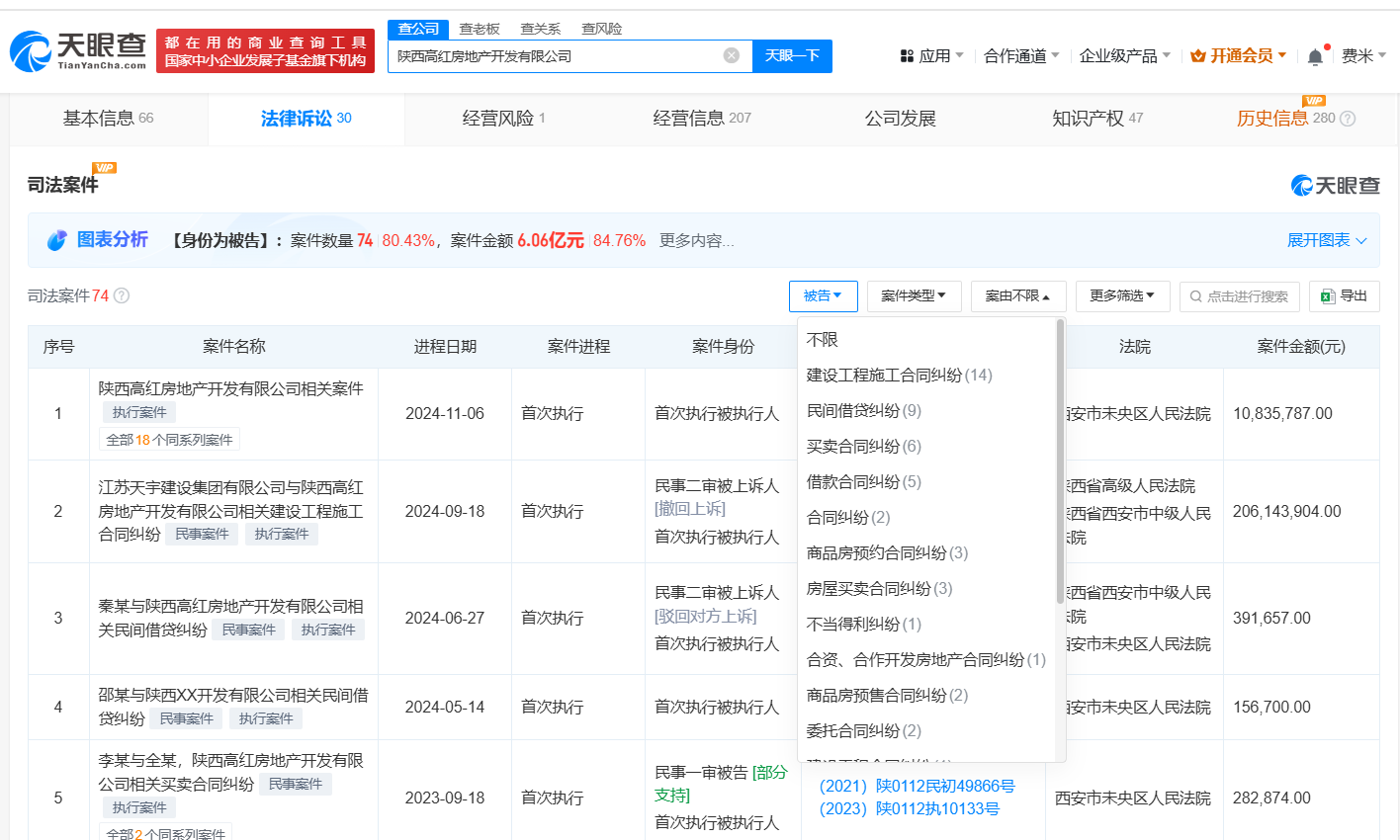Switch to the 经营风险 tab
Screen dimensions: 1400x840
(x=504, y=119)
